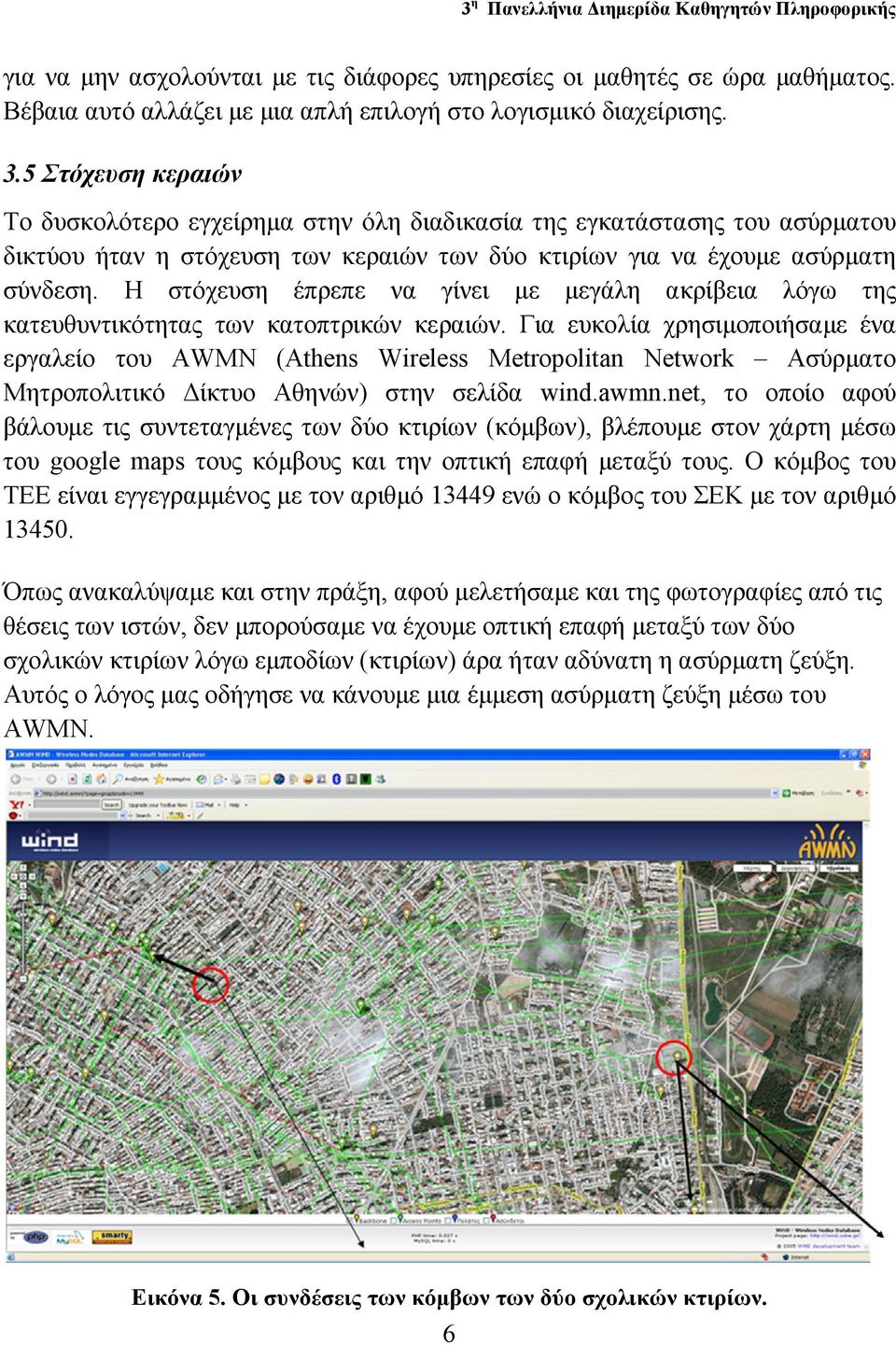Open the Βοήθεια menu

click(158, 764)
